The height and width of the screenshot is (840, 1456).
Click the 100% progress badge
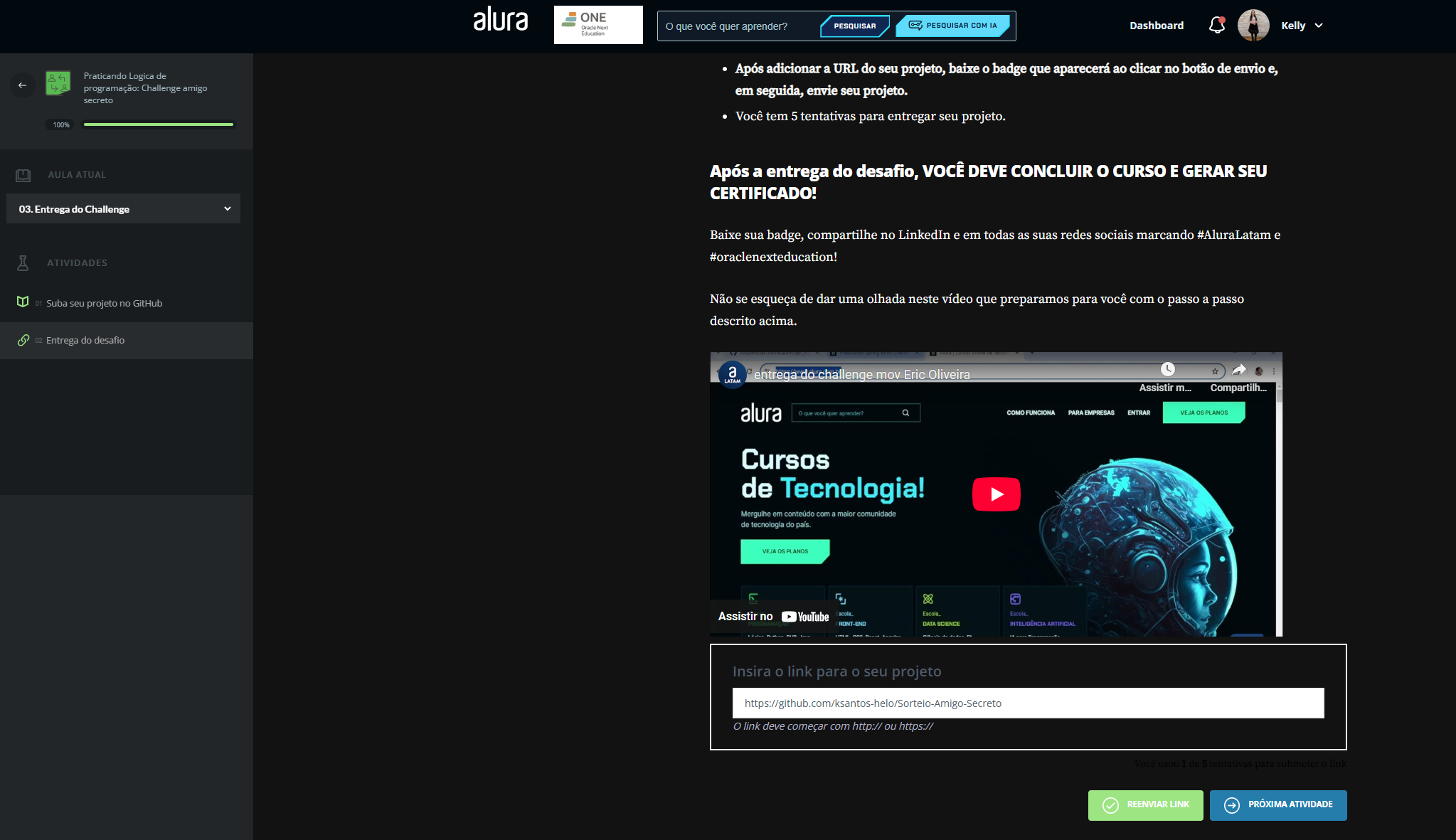click(x=61, y=124)
